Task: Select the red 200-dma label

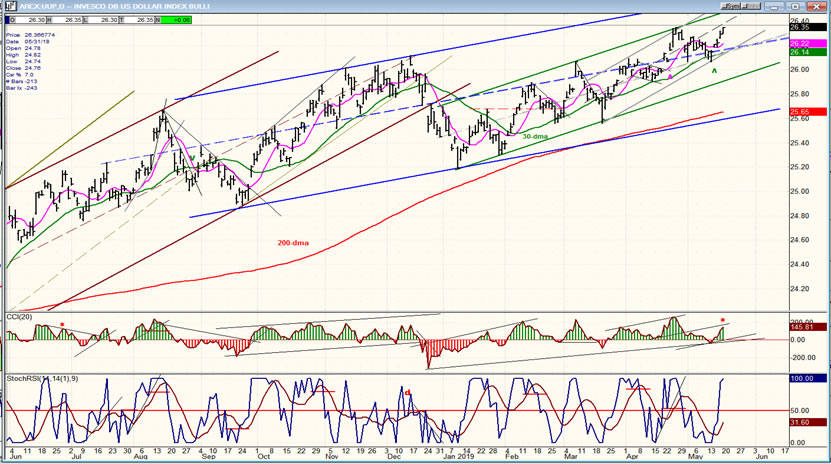Action: (x=293, y=242)
